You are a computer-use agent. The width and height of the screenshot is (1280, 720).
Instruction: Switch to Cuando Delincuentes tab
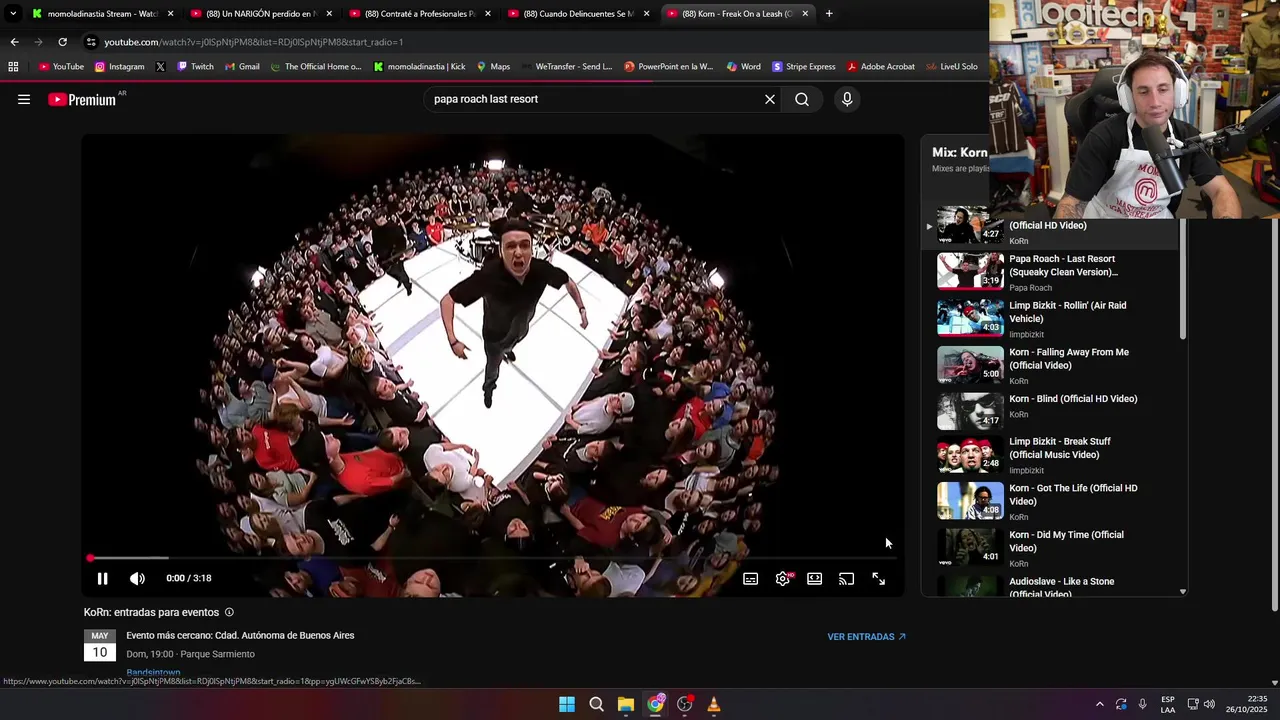pos(578,13)
